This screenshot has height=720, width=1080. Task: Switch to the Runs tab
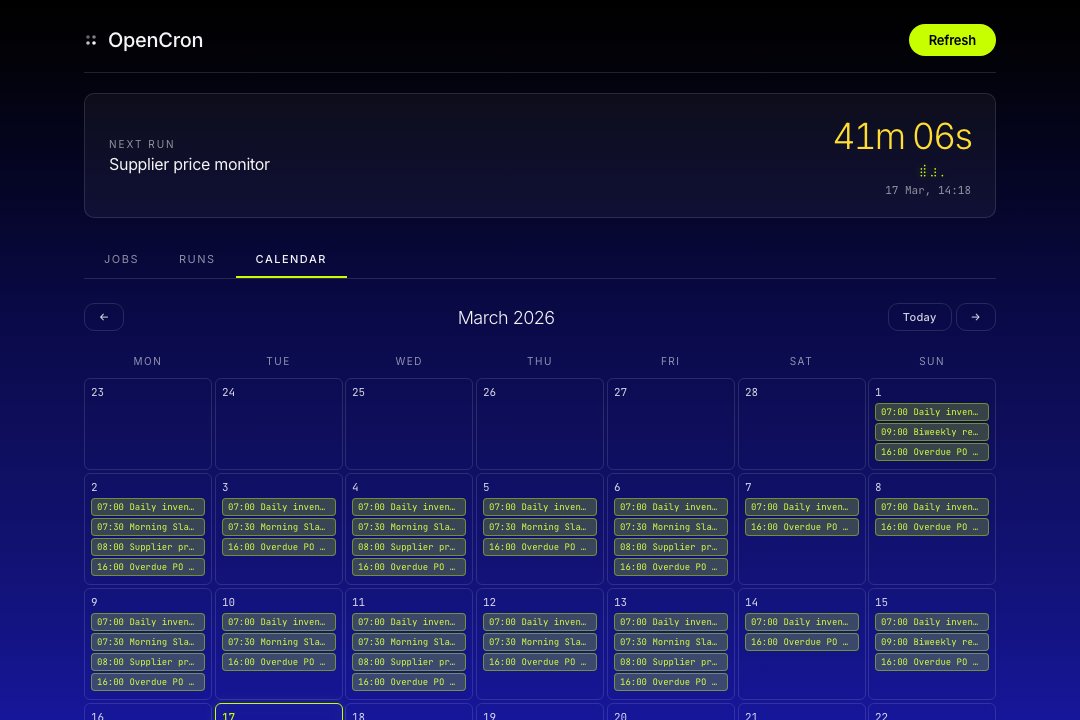tap(197, 259)
